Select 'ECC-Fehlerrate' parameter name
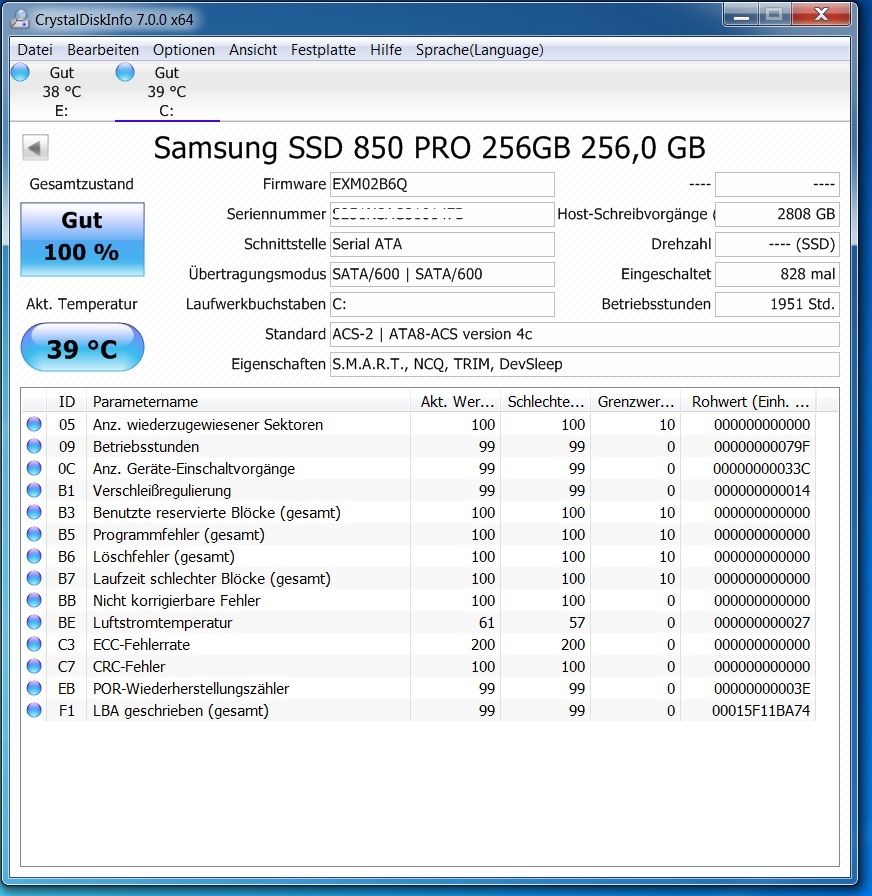872x896 pixels. pyautogui.click(x=142, y=645)
